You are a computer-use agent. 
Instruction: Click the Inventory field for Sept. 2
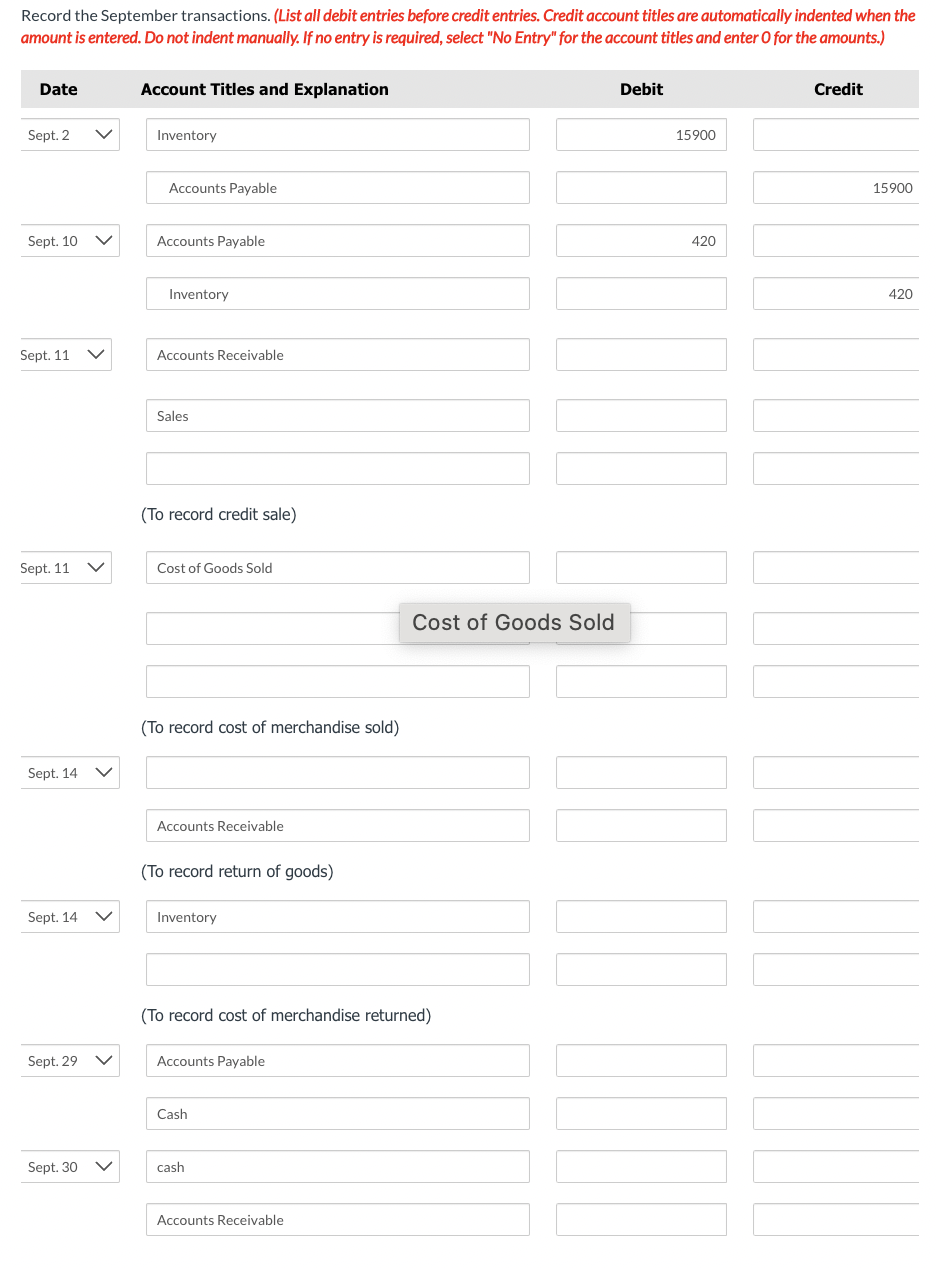tap(338, 135)
